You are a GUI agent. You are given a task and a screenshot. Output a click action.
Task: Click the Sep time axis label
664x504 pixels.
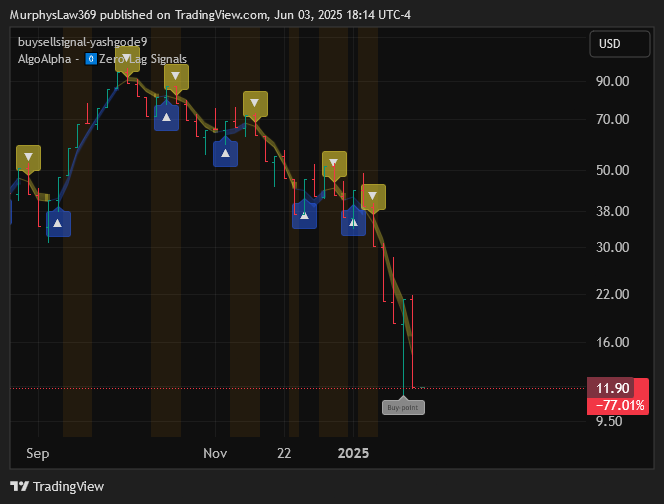[38, 453]
